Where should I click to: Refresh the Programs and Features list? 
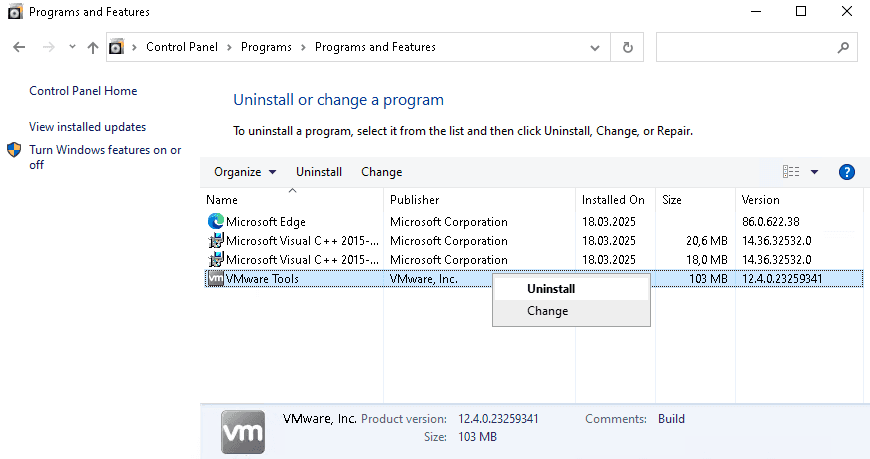(628, 47)
